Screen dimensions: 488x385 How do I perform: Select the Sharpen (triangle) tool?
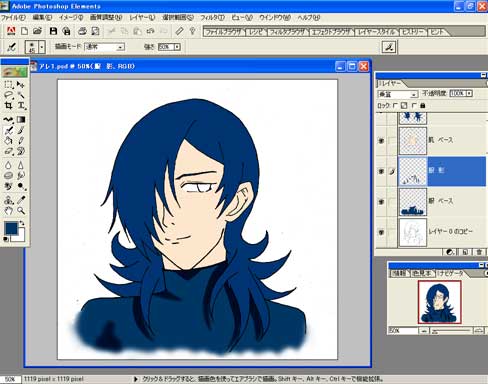pyautogui.click(x=21, y=165)
